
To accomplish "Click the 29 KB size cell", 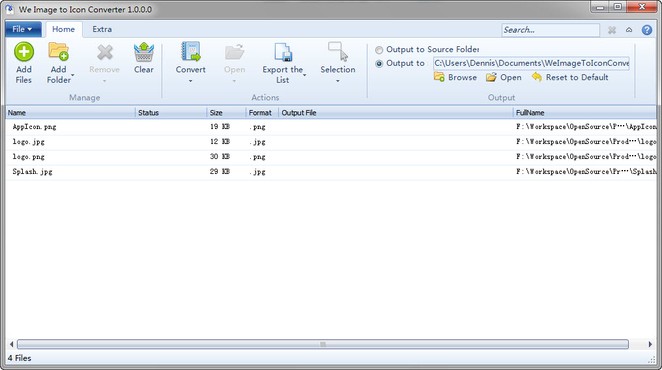I will [220, 172].
